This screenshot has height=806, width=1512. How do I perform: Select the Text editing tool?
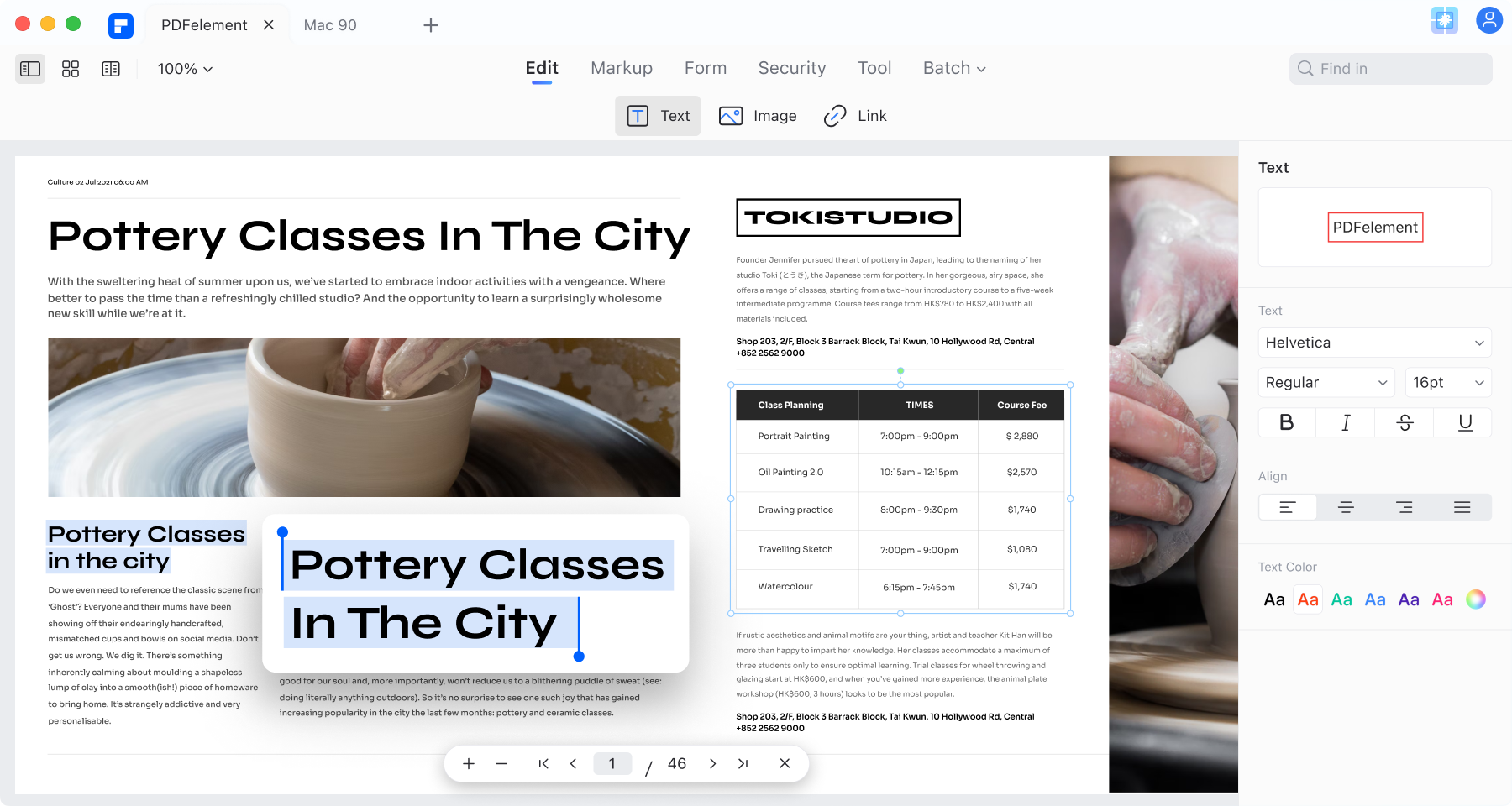click(658, 116)
